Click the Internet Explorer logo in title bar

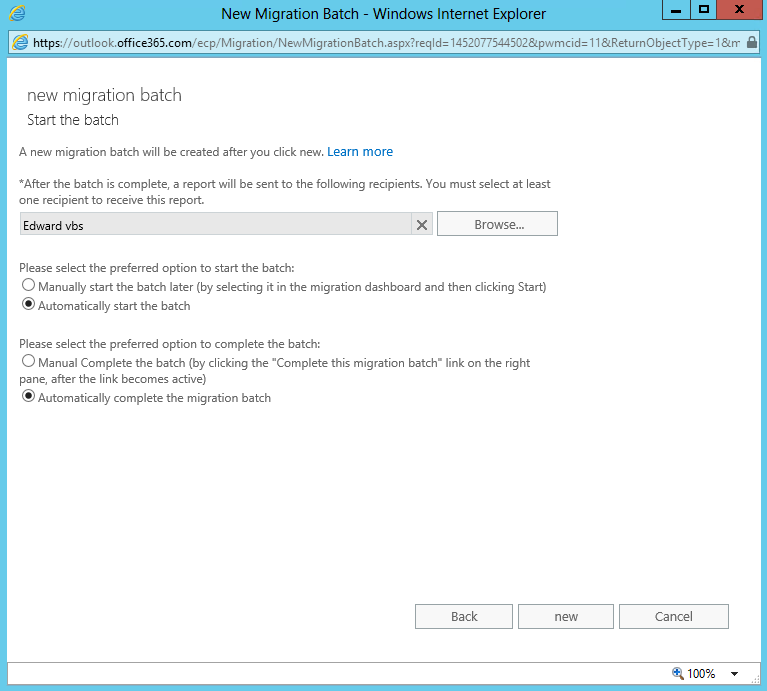point(17,13)
